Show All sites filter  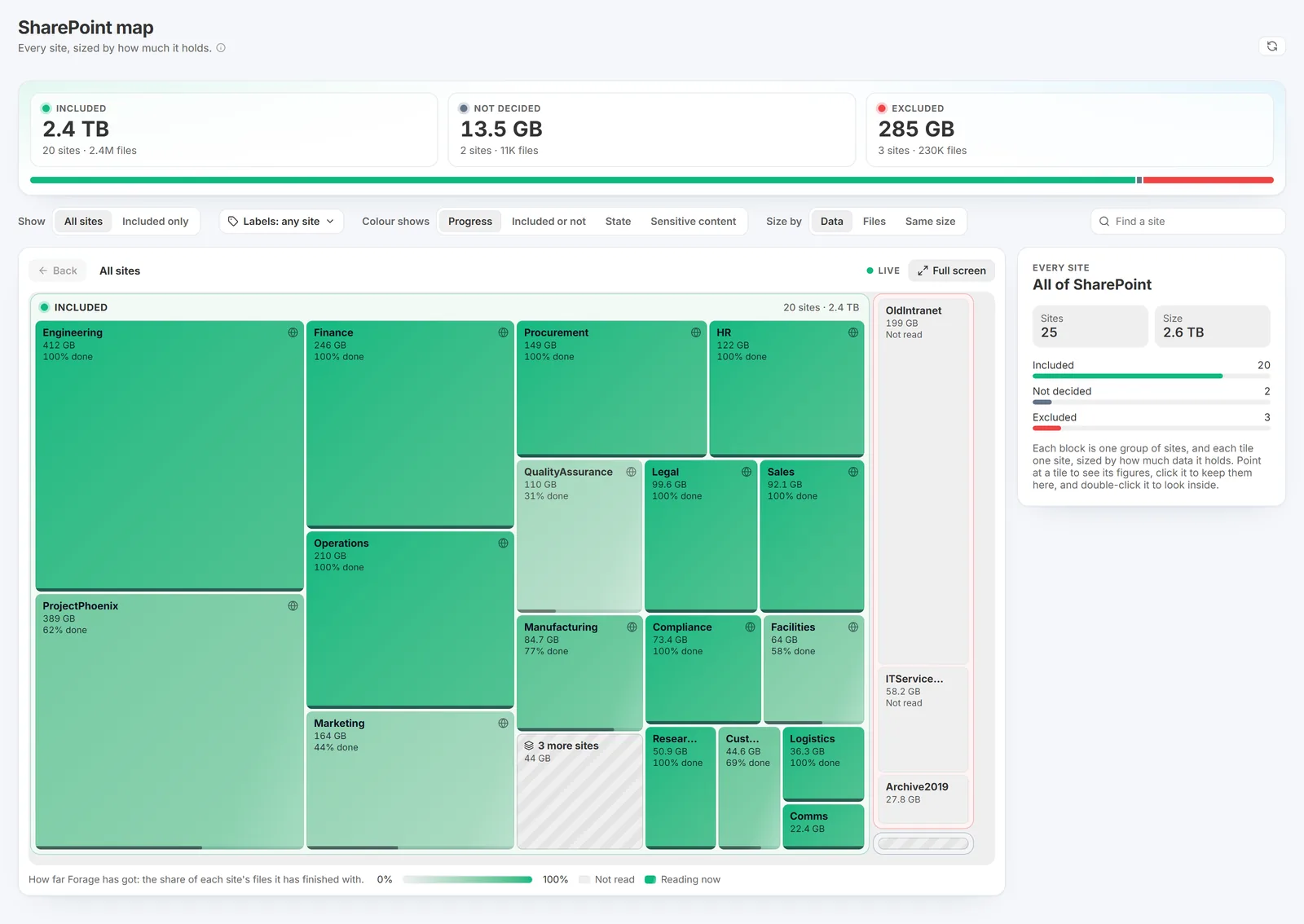pos(83,221)
